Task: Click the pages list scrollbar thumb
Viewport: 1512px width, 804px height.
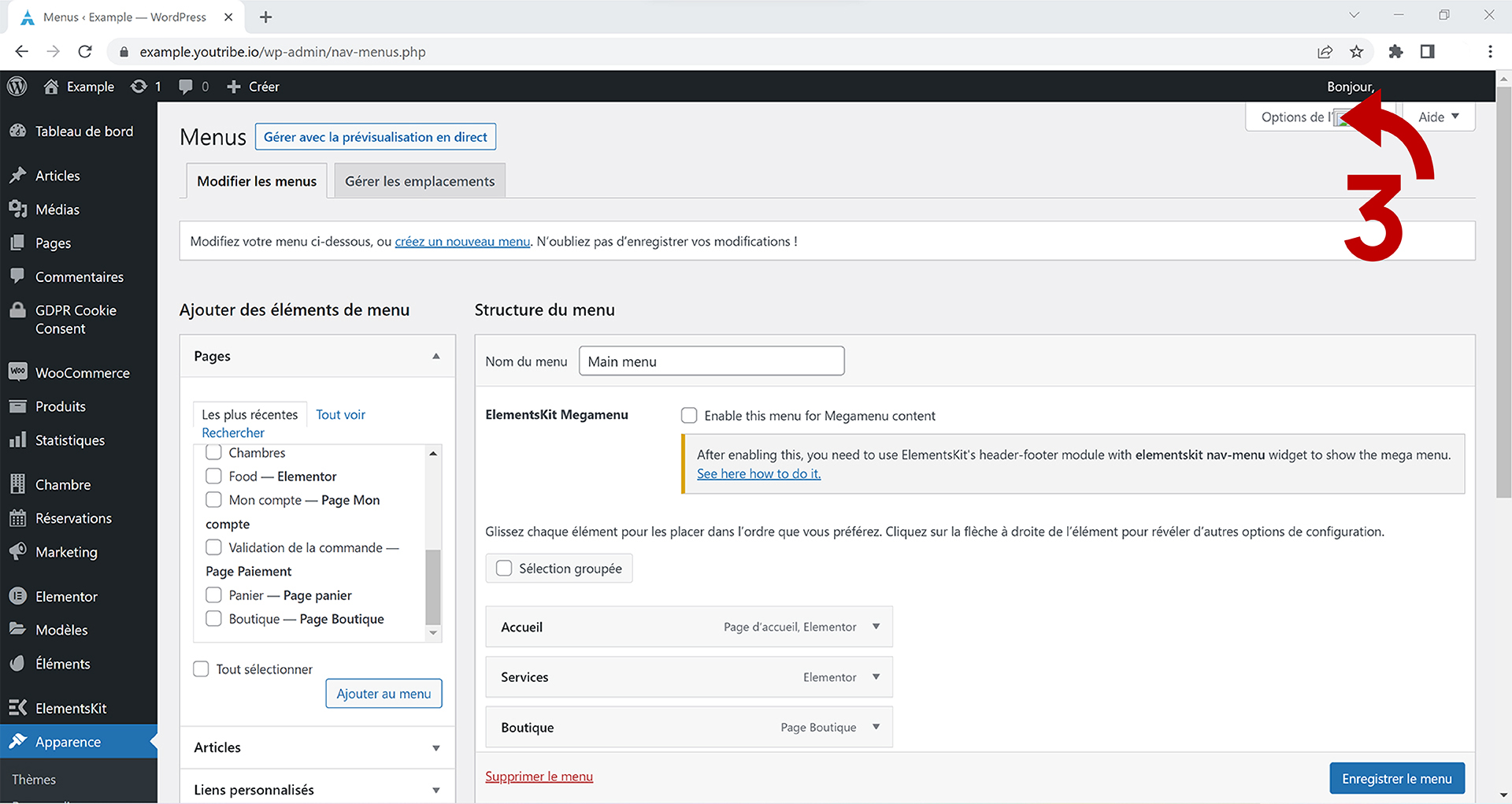Action: click(x=433, y=587)
